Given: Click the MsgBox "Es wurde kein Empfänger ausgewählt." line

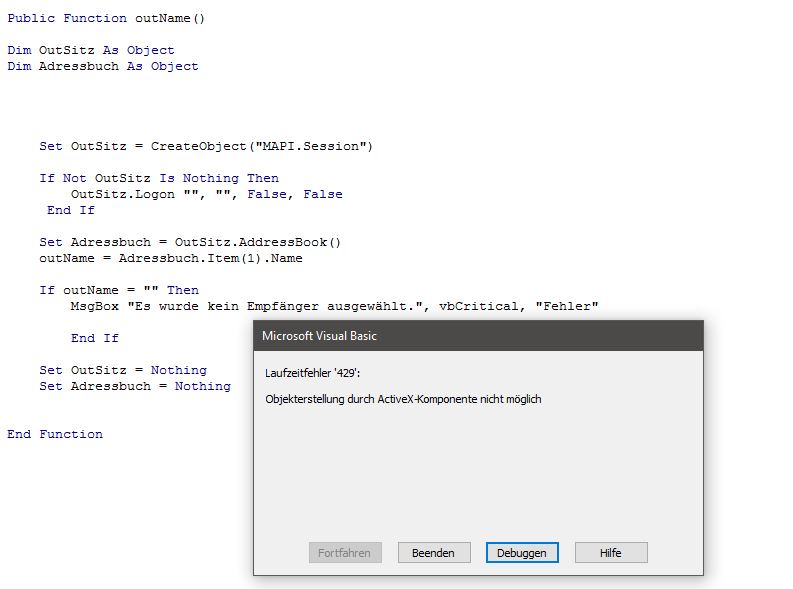Looking at the screenshot, I should point(334,306).
